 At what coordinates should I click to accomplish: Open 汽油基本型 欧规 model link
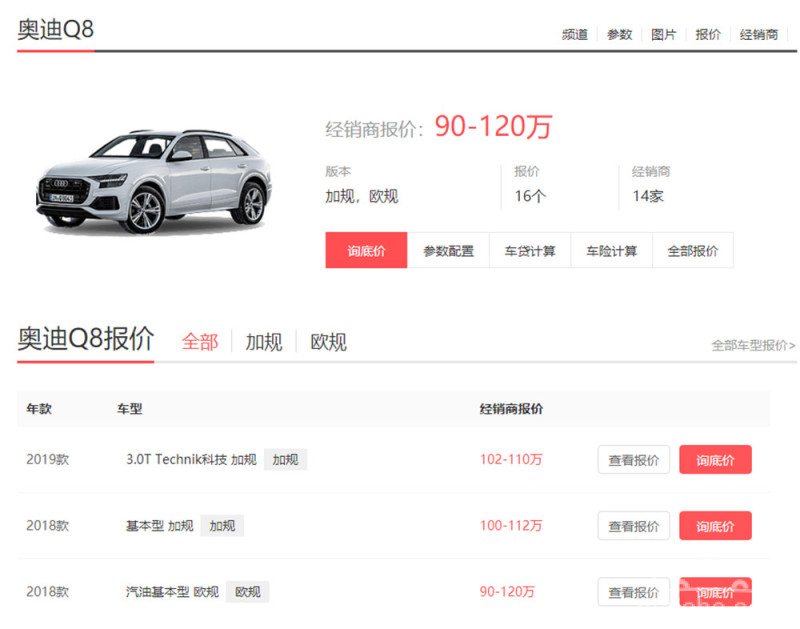click(171, 592)
